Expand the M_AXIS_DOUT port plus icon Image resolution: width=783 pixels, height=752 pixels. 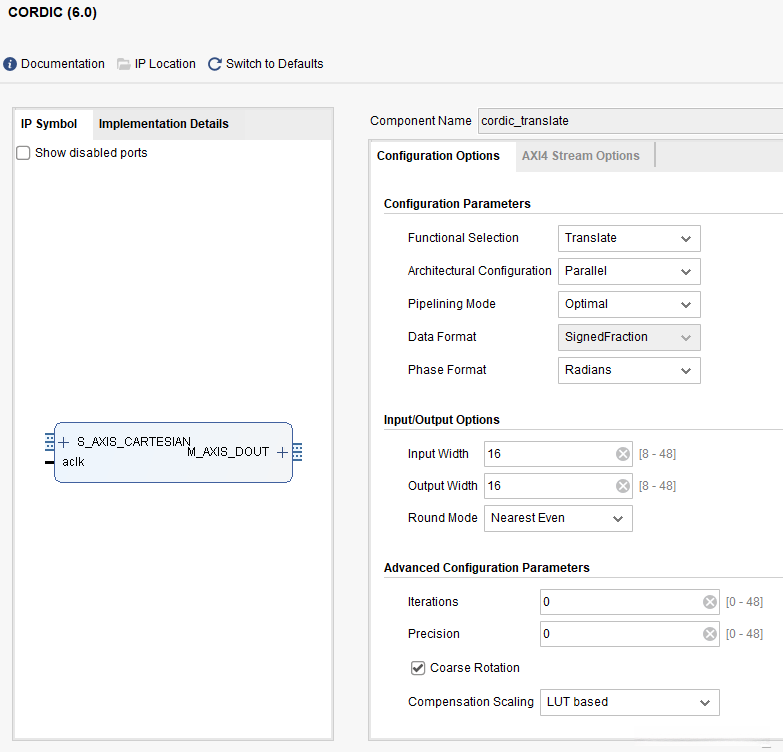(282, 452)
